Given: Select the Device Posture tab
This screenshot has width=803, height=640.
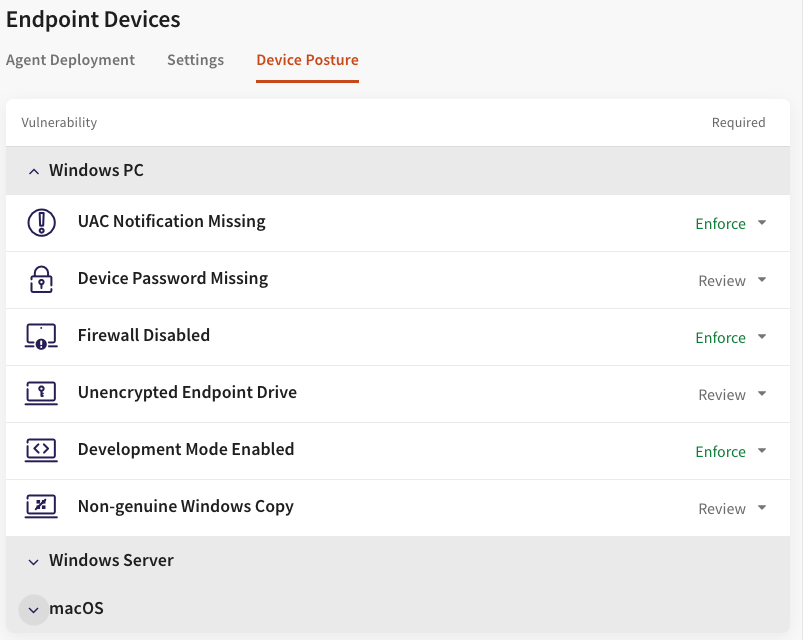Looking at the screenshot, I should click(307, 60).
